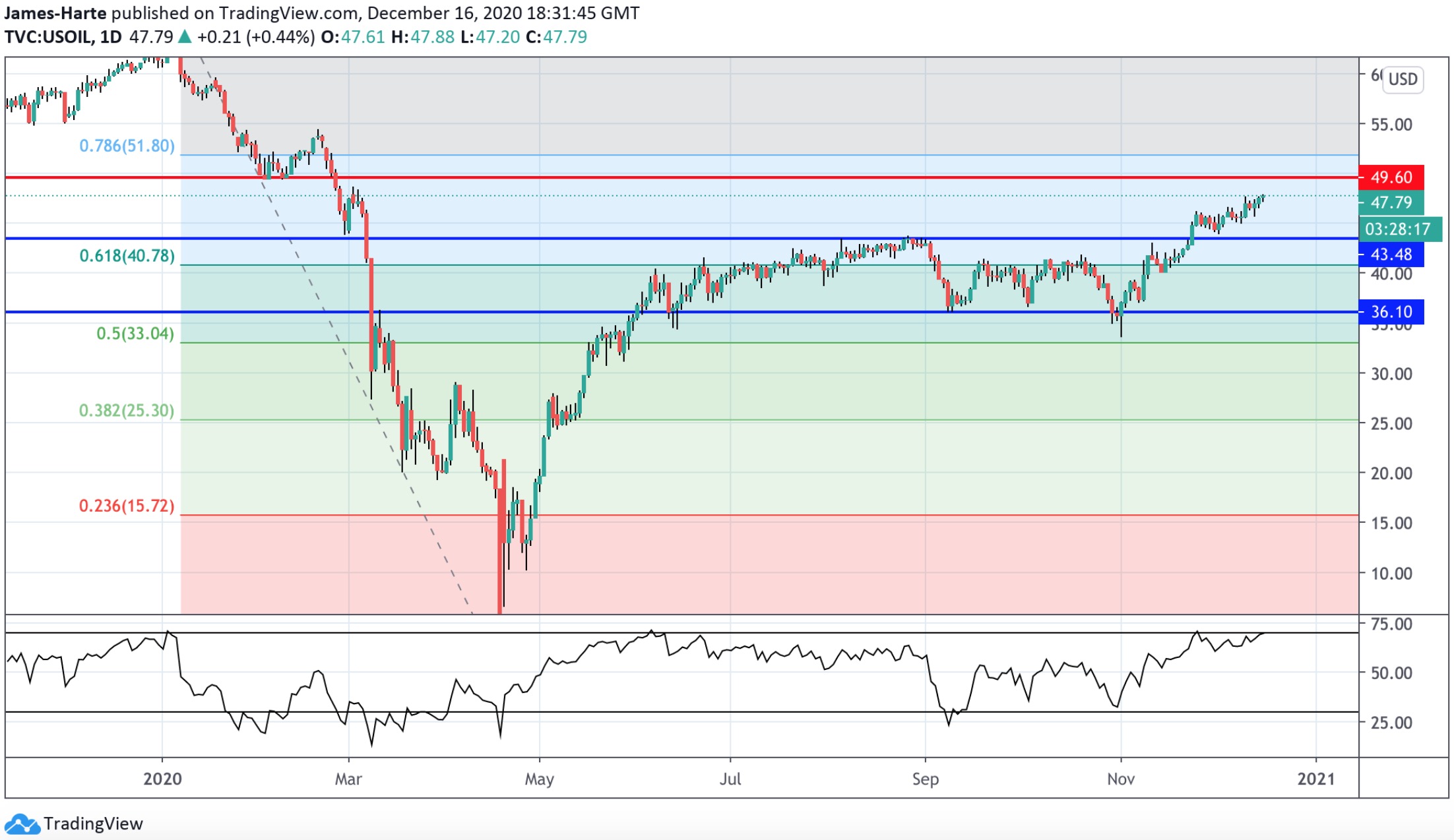Click the USD currency badge

point(1403,80)
